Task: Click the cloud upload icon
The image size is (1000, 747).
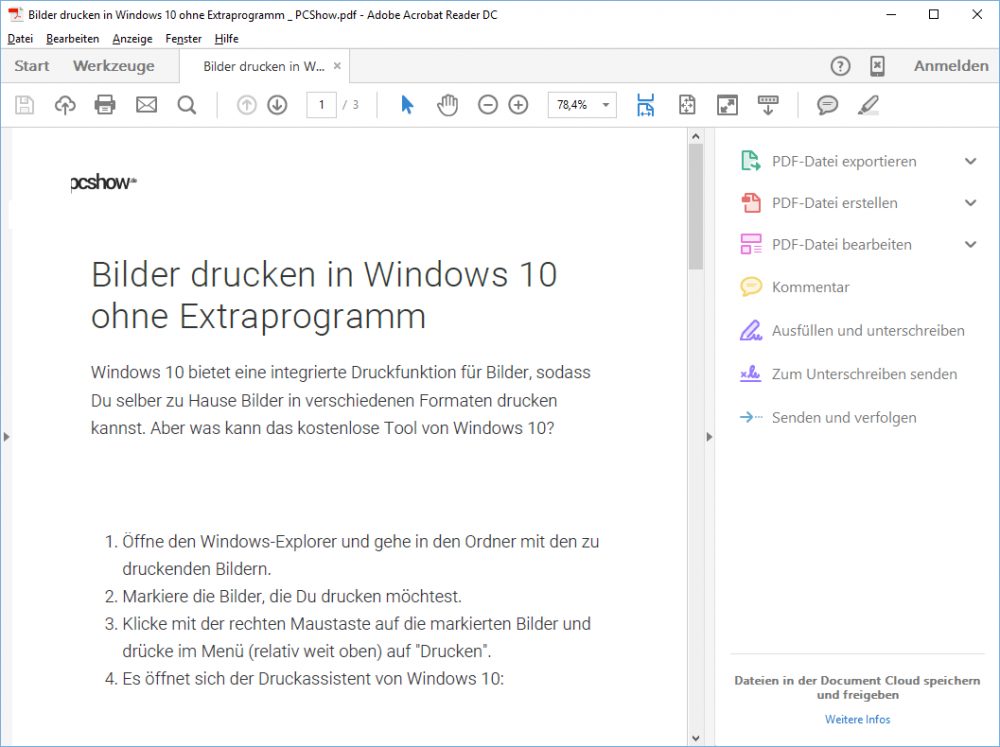Action: click(65, 105)
